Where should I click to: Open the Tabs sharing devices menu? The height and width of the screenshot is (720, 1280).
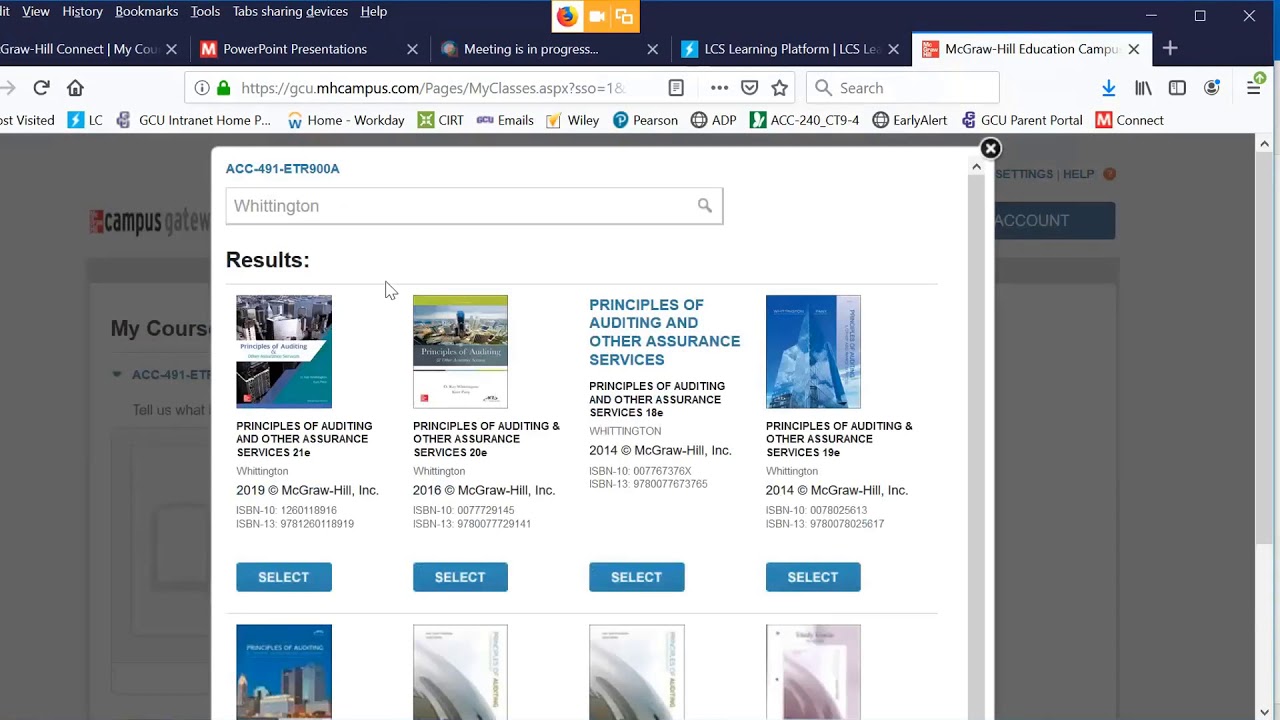pyautogui.click(x=290, y=11)
